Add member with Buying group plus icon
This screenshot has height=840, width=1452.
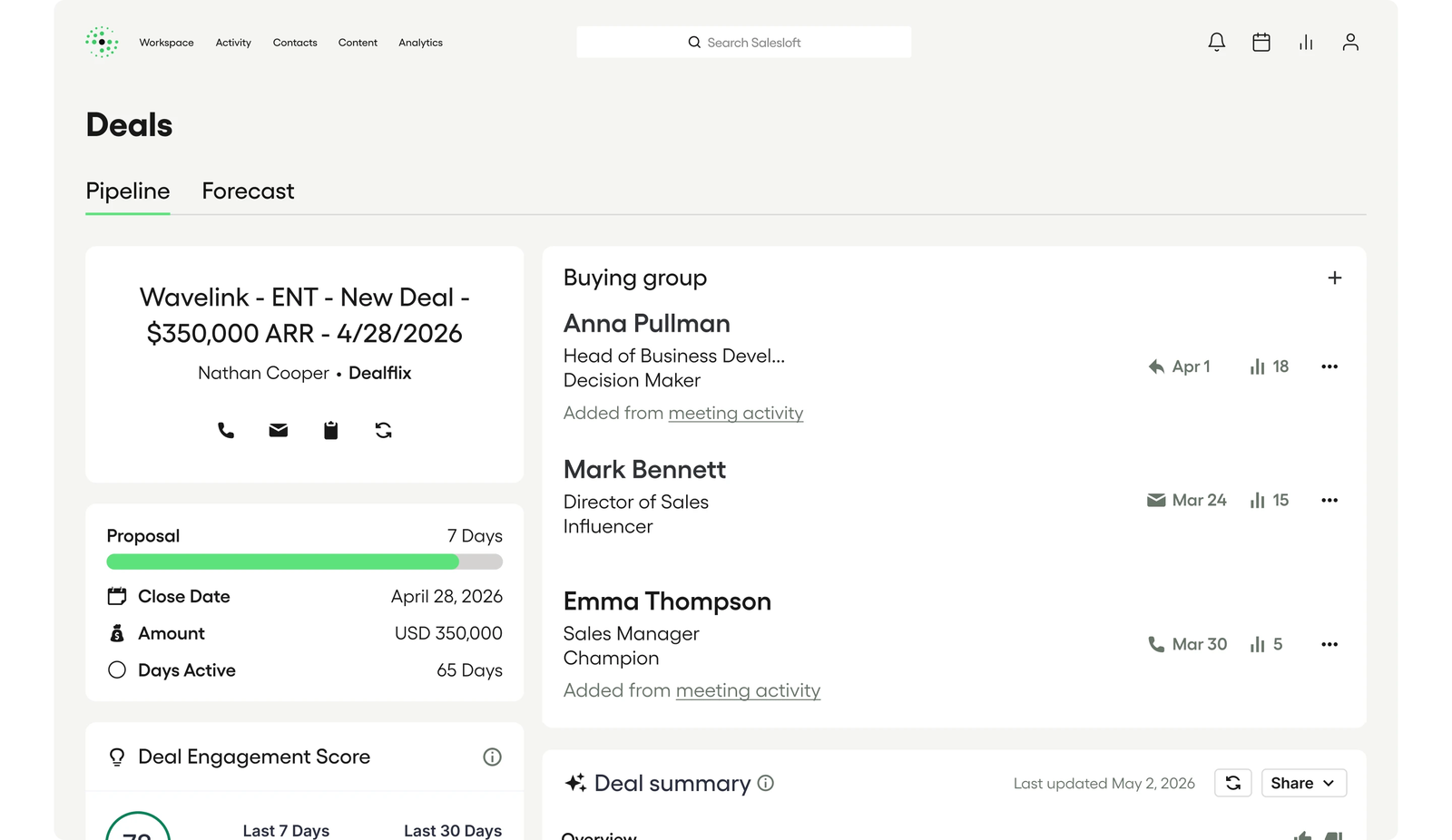(x=1334, y=278)
